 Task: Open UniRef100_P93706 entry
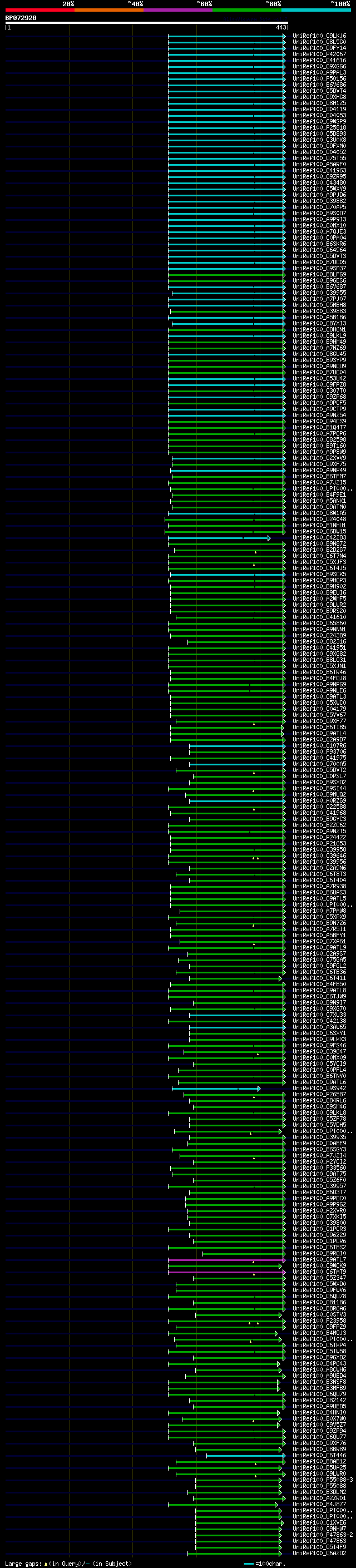point(319,752)
